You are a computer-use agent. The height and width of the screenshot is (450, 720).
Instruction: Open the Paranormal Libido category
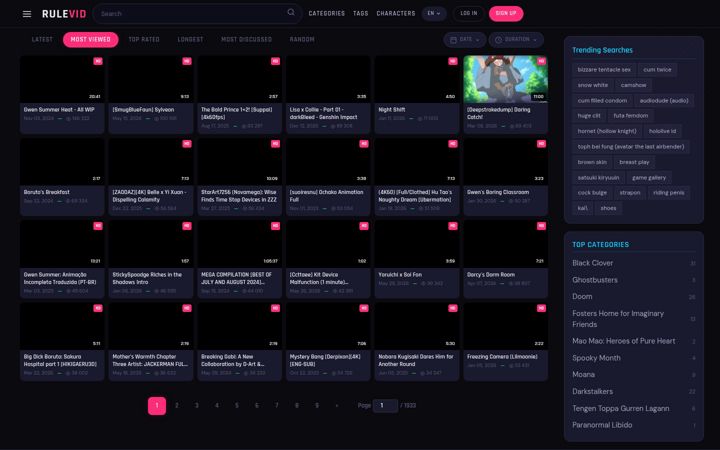[634, 425]
